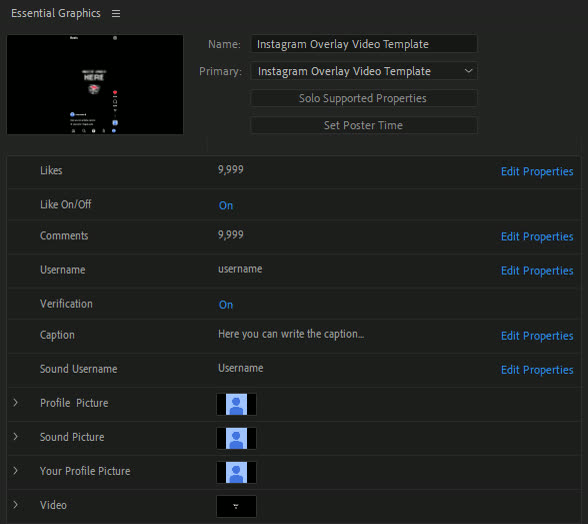The image size is (588, 524).
Task: Expand the Your Profile Picture row
Action: pos(15,471)
